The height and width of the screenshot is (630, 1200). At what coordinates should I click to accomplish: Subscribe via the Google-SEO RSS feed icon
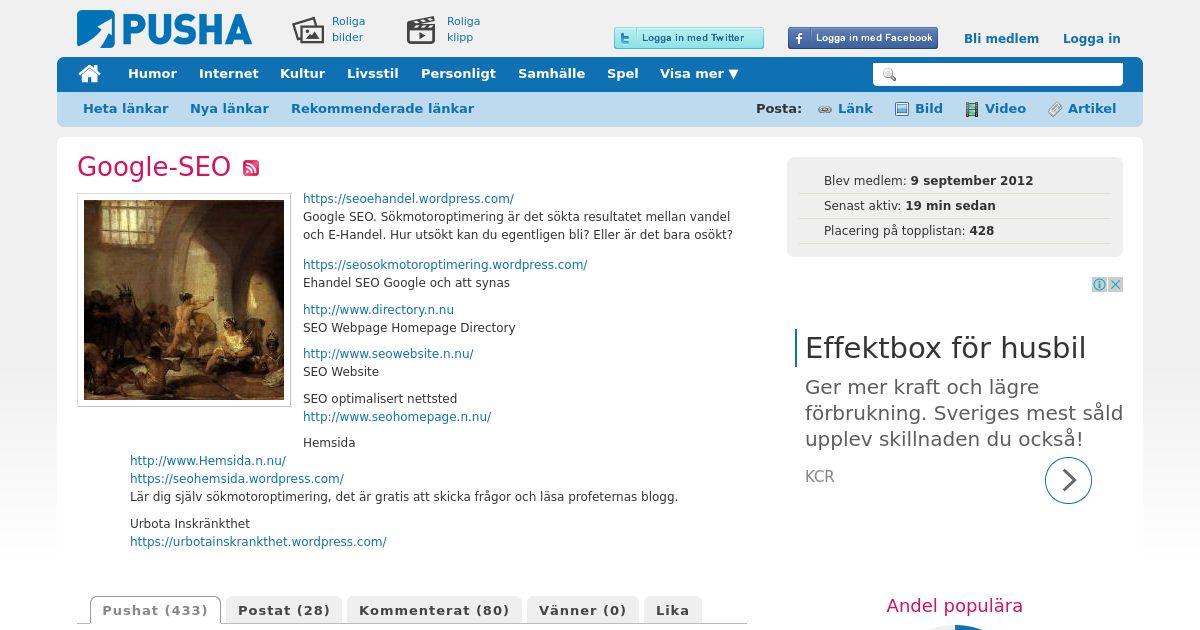(x=251, y=168)
